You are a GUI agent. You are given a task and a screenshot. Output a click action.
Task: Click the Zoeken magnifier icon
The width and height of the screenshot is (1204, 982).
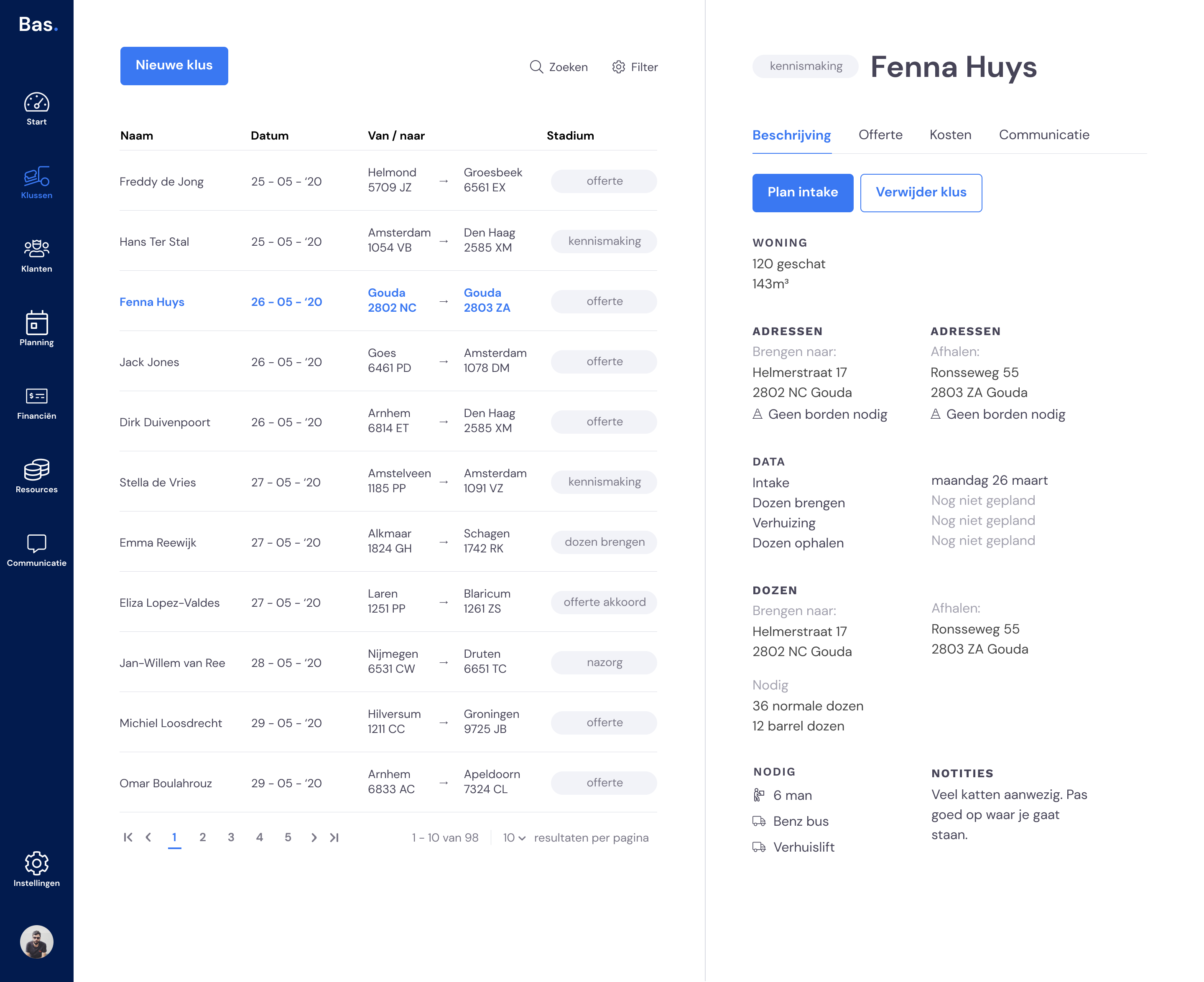click(x=536, y=67)
